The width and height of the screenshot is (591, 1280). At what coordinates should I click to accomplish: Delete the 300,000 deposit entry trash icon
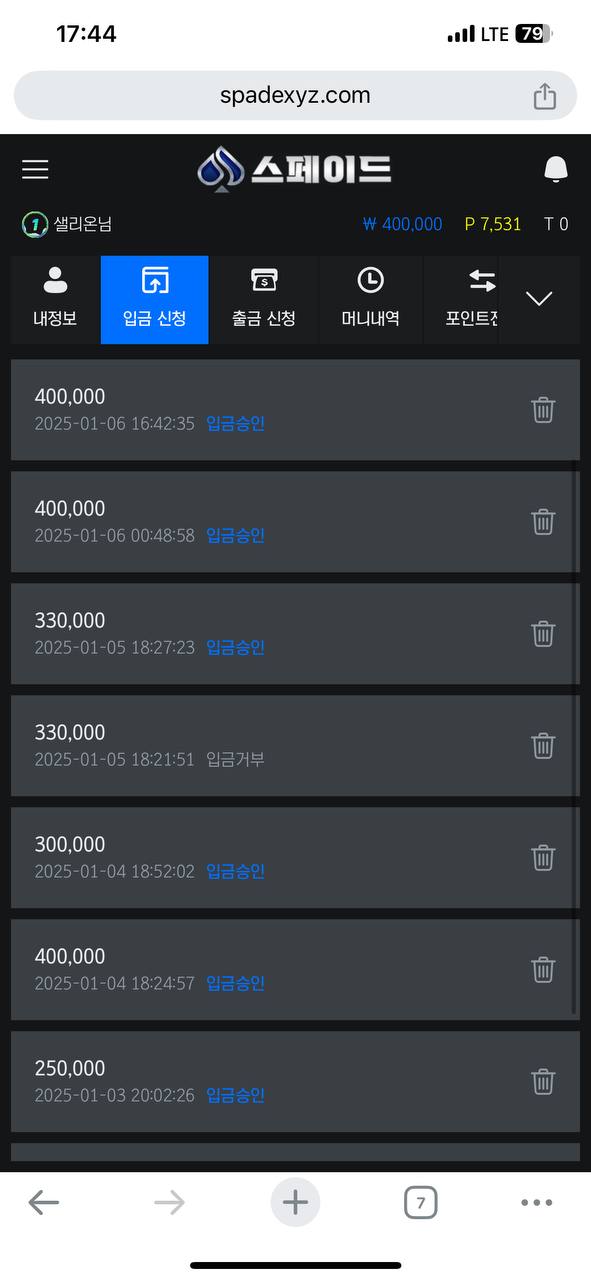pyautogui.click(x=543, y=858)
